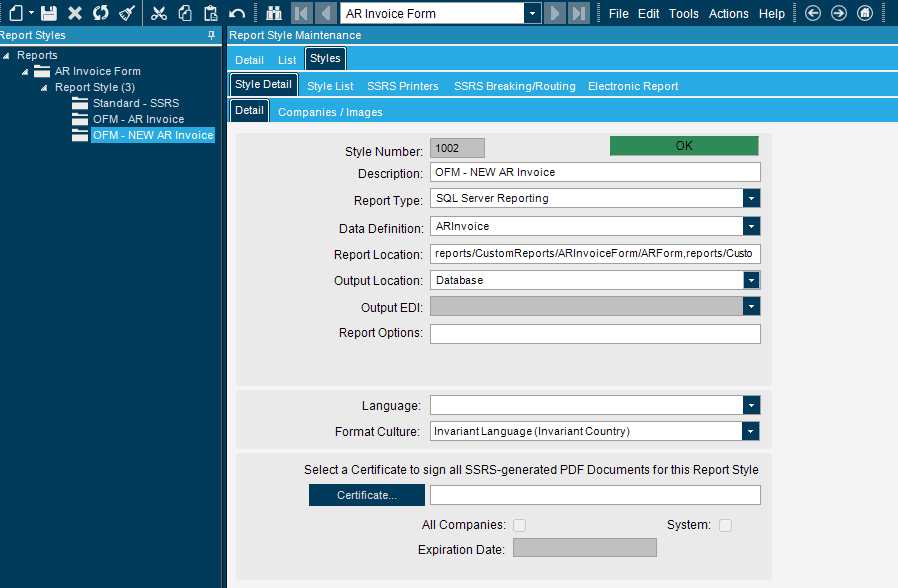898x588 pixels.
Task: Select the Style Detail tab
Action: pos(263,84)
